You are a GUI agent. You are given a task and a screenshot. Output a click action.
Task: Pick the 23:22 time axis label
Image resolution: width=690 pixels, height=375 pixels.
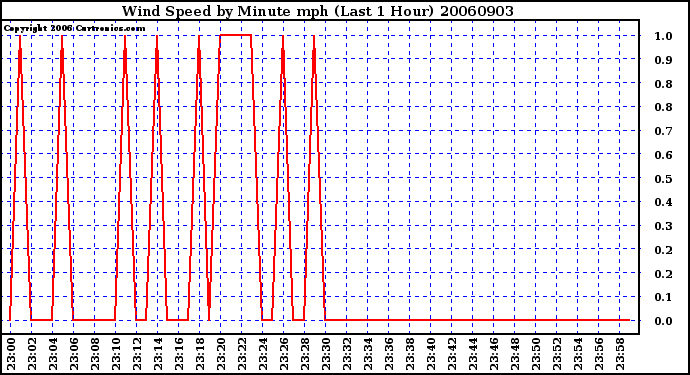pyautogui.click(x=242, y=355)
